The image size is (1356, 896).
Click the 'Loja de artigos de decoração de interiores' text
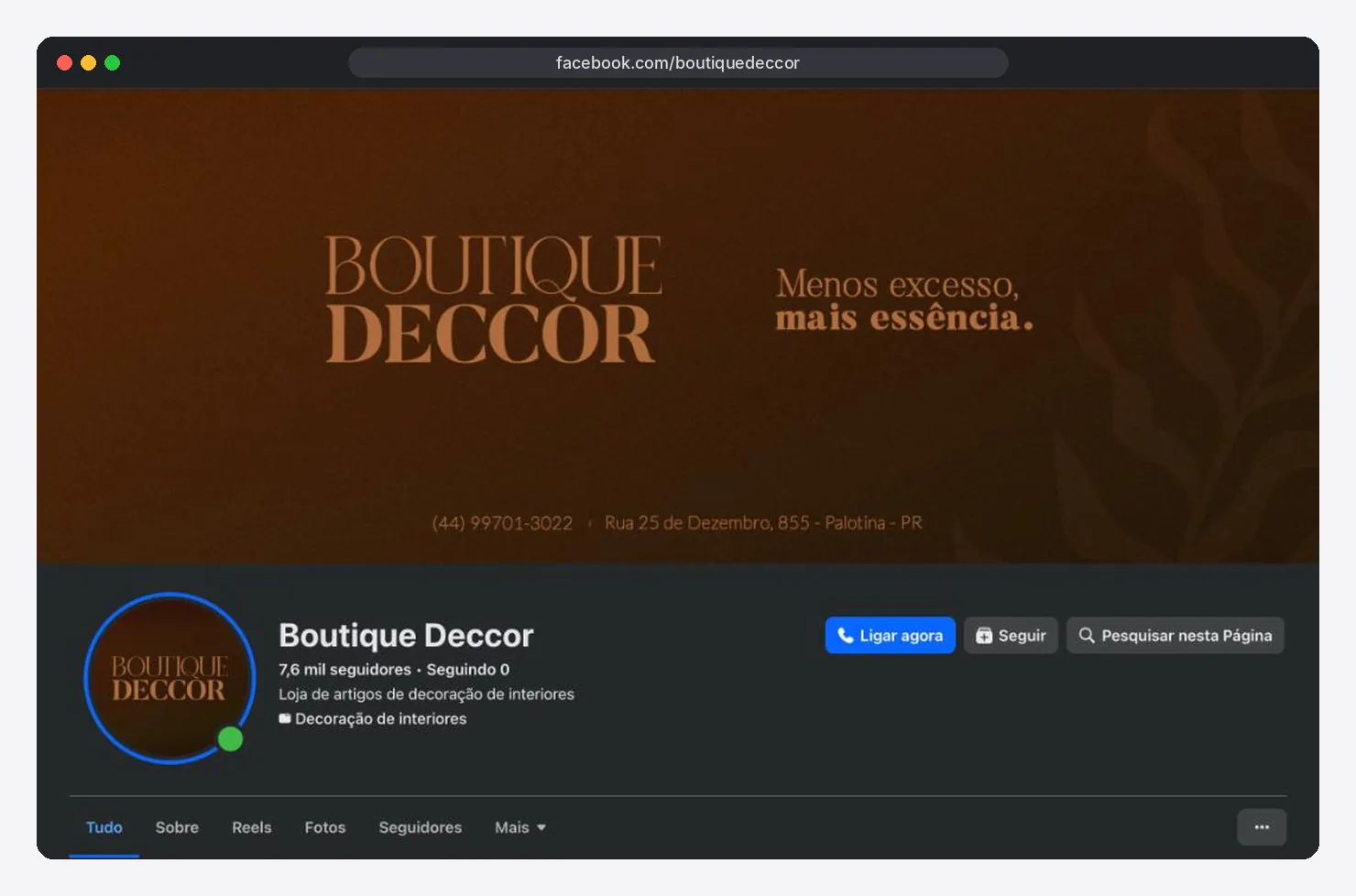pyautogui.click(x=427, y=694)
